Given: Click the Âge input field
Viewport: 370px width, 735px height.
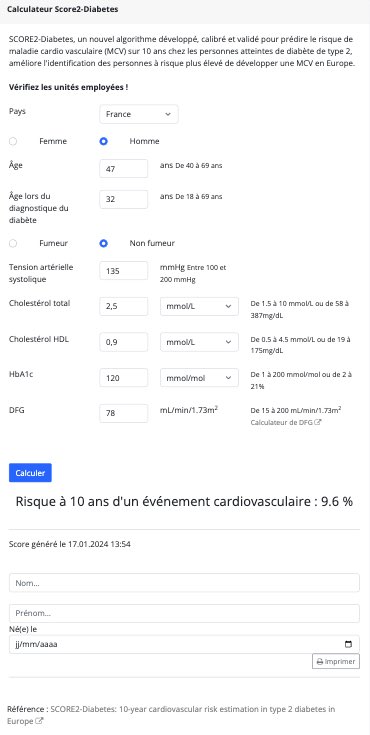Looking at the screenshot, I should click(124, 169).
